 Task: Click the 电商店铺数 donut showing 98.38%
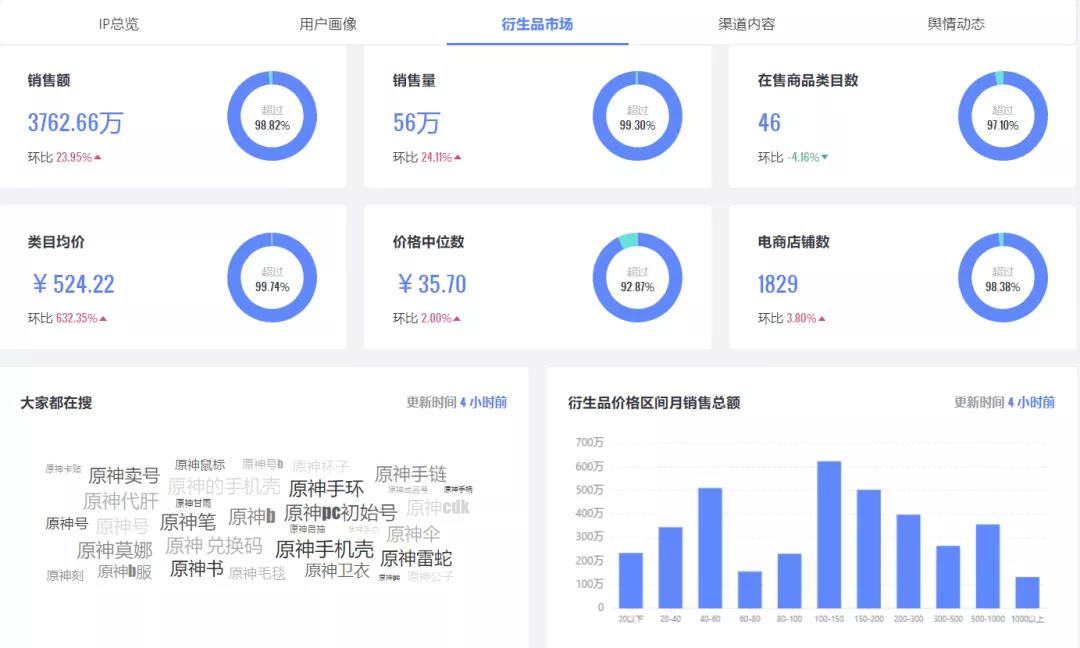(x=1003, y=278)
